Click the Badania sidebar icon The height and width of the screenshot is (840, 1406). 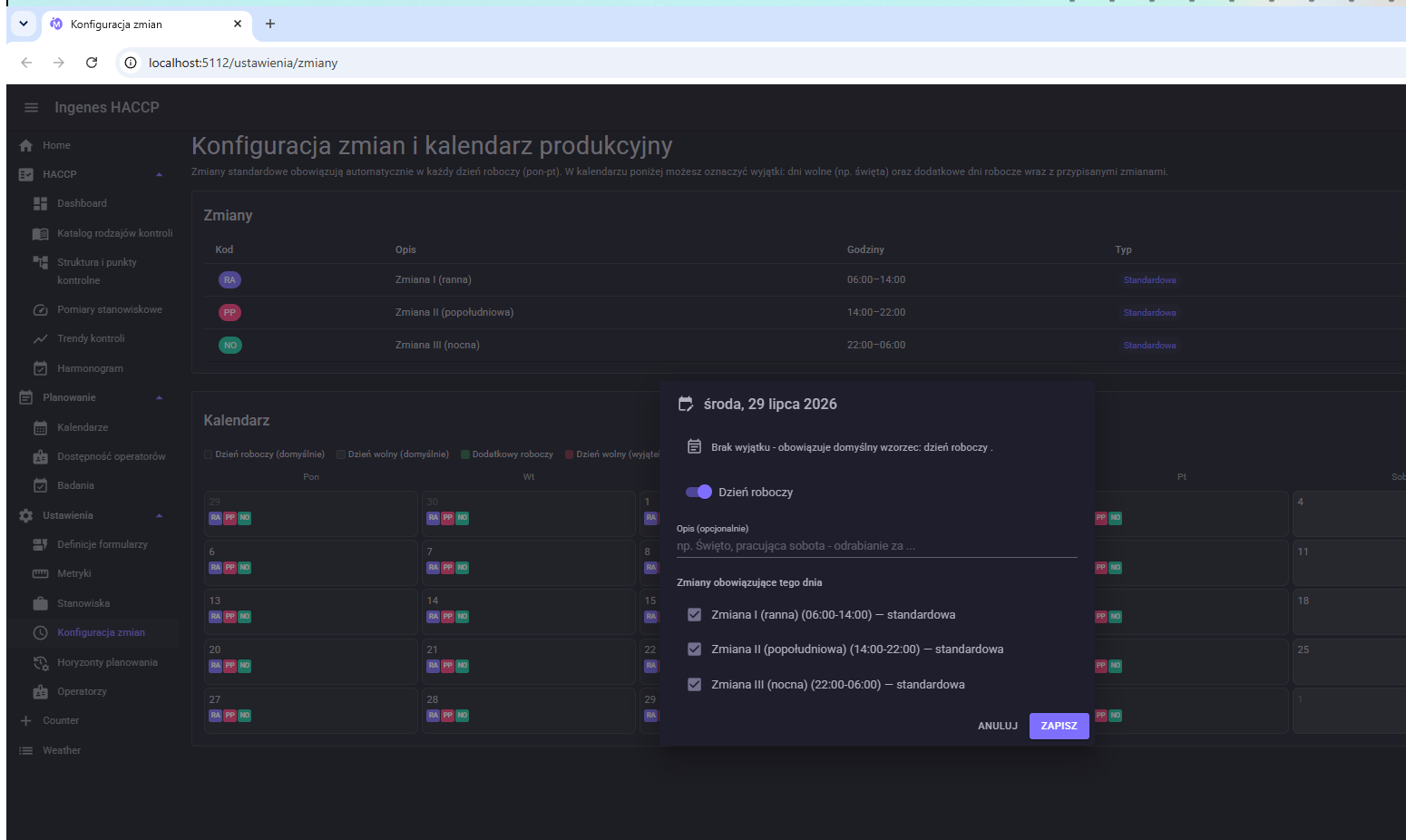(x=40, y=485)
